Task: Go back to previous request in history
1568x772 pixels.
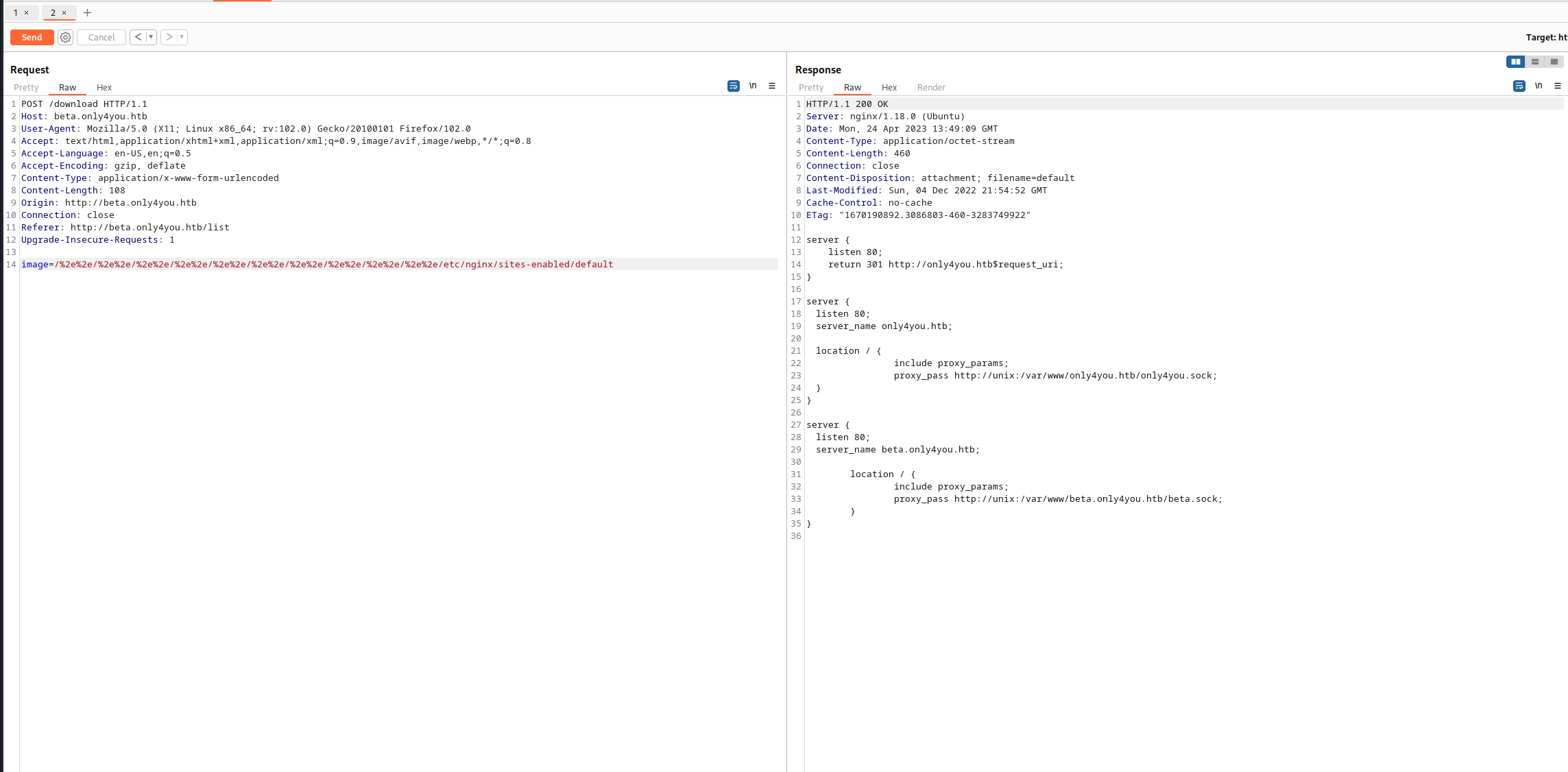Action: pos(138,37)
